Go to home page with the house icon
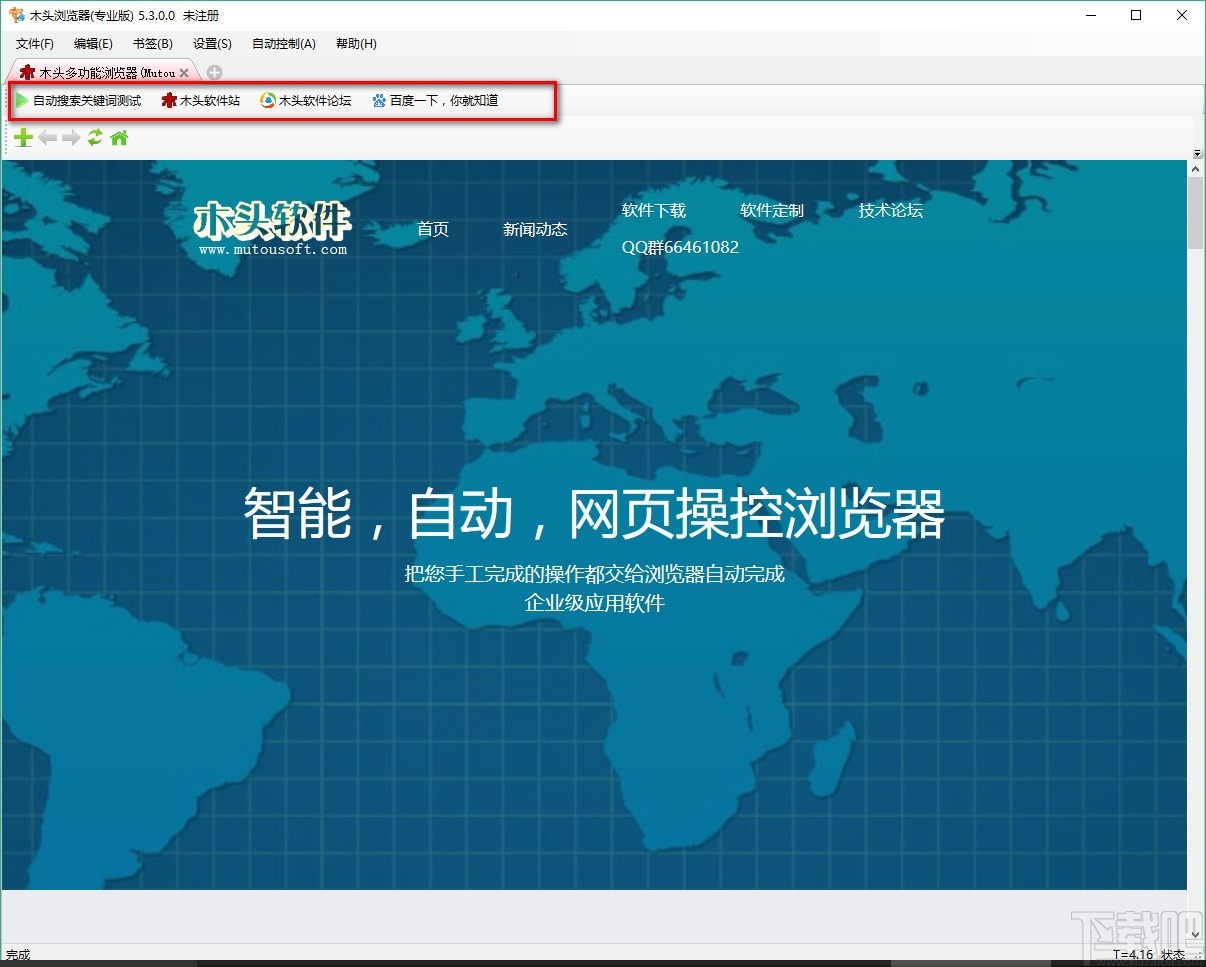Screen dimensions: 1206x967 coord(119,138)
